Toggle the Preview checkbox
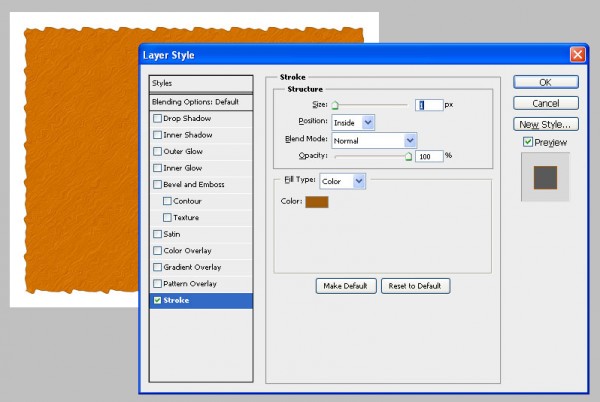Image resolution: width=600 pixels, height=402 pixels. (528, 142)
